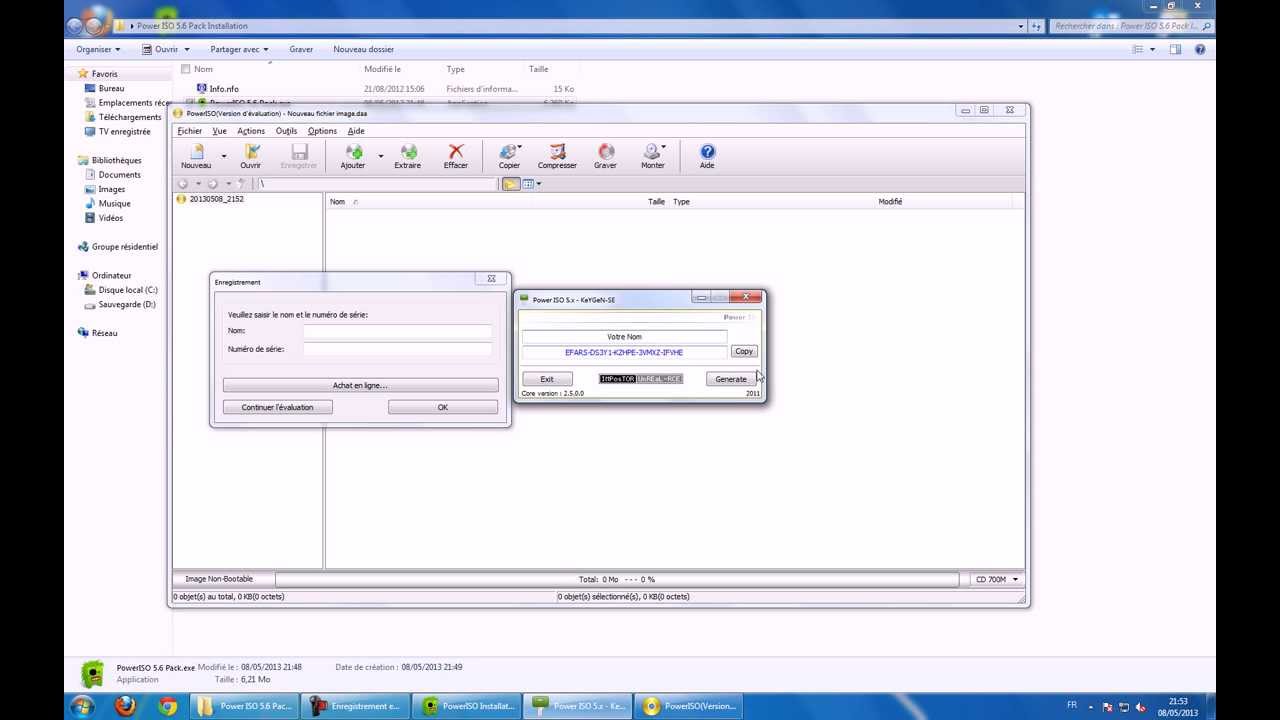Click the Exit button in keygen
Screen dimensions: 1280x720
coord(547,379)
